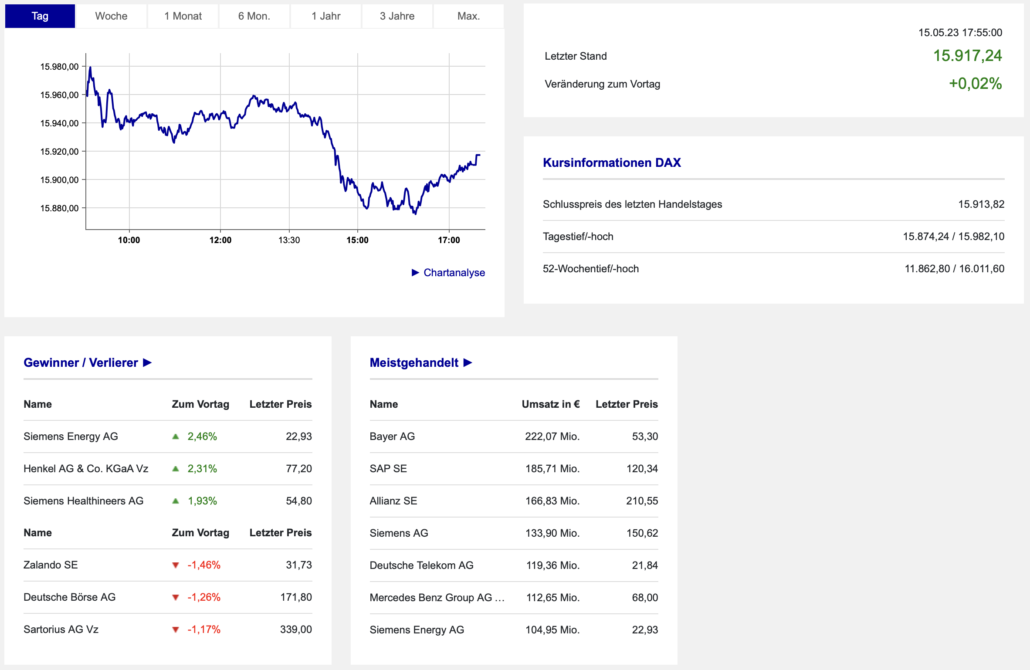This screenshot has height=670, width=1030.
Task: Open Siemens Energy AG in Gewinner list
Action: 71,436
